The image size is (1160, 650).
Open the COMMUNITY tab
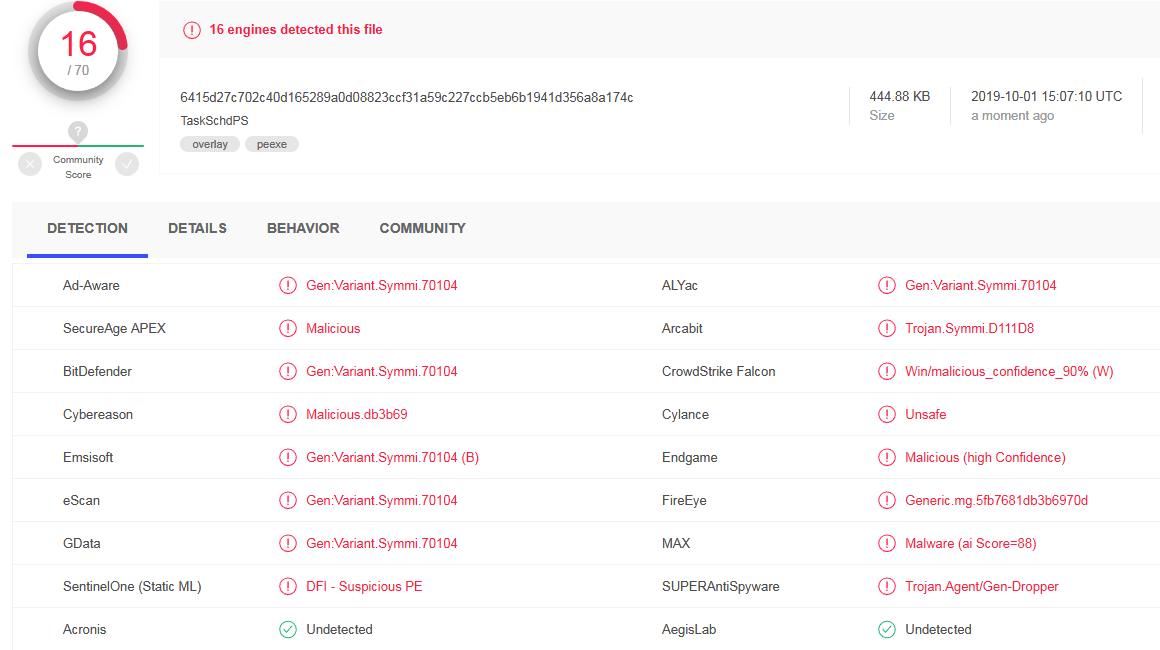point(422,228)
